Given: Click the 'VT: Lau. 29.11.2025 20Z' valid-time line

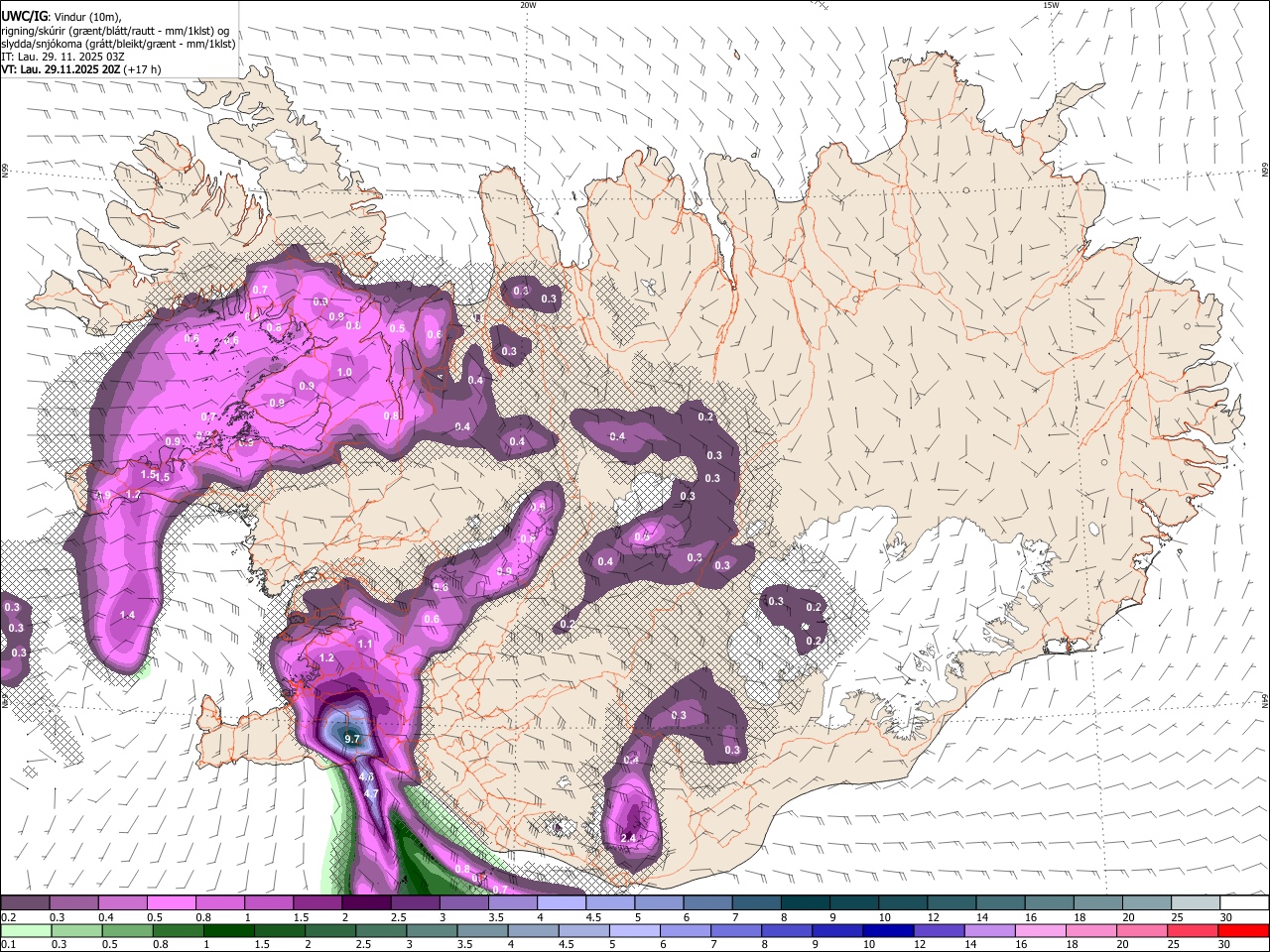Looking at the screenshot, I should tap(80, 69).
